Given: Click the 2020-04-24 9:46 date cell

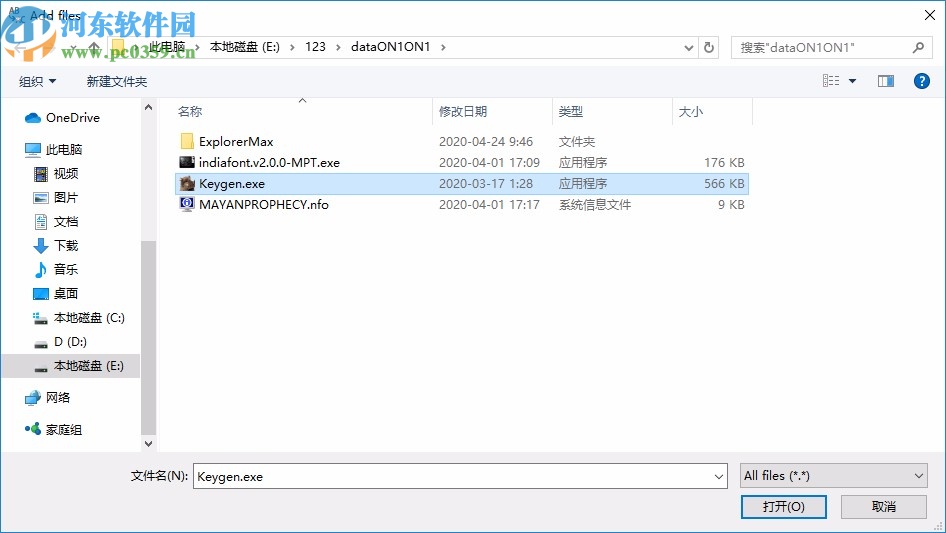Looking at the screenshot, I should pyautogui.click(x=486, y=141).
